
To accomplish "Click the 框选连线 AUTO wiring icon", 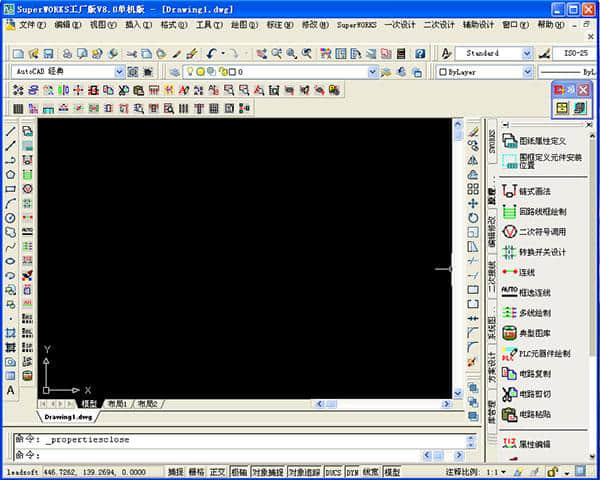I will [508, 292].
